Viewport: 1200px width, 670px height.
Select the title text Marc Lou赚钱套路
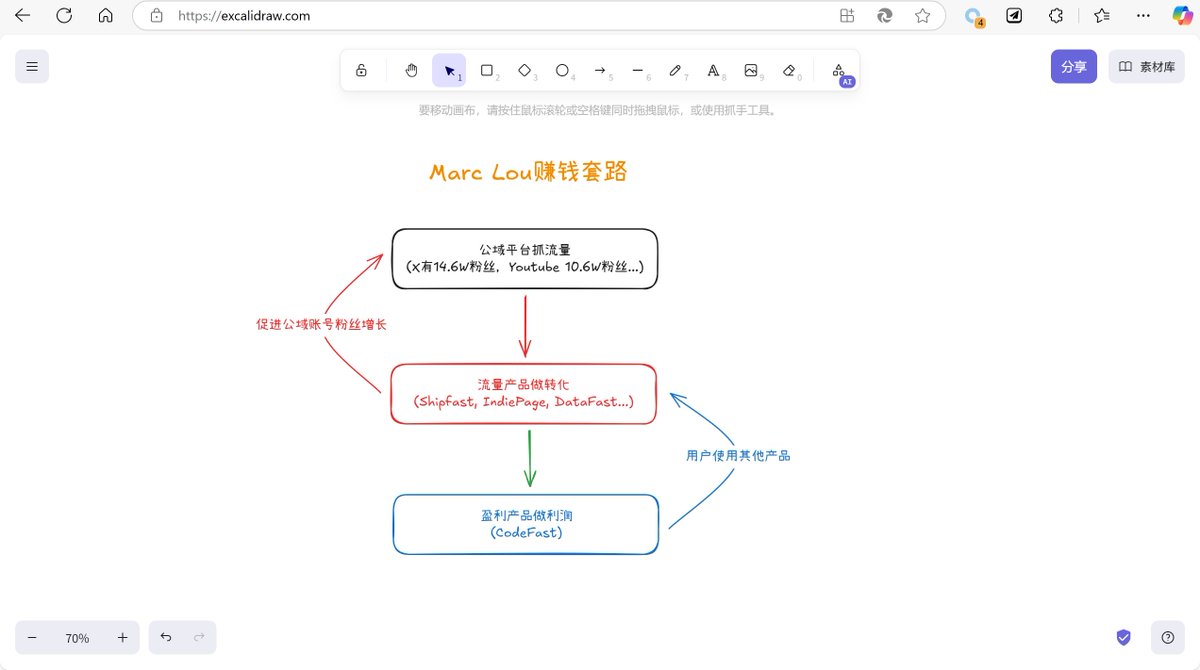528,172
